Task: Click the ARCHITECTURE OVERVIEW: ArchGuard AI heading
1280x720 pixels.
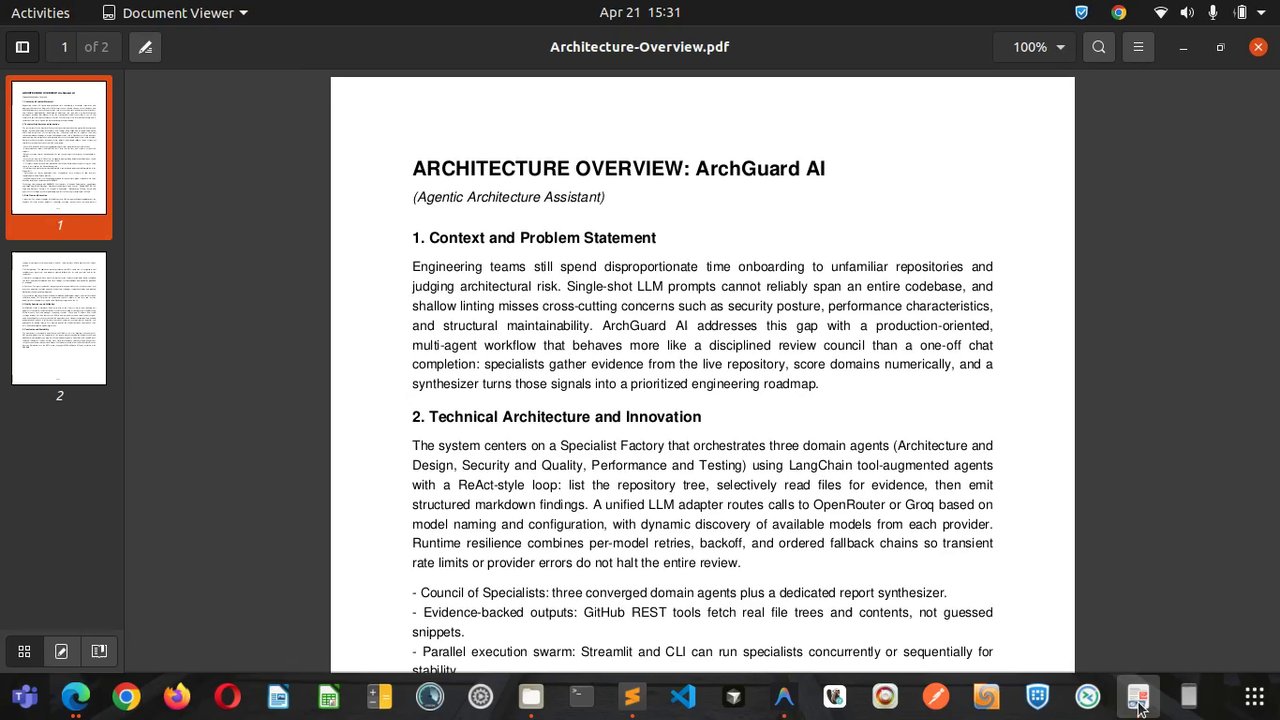Action: [x=619, y=169]
